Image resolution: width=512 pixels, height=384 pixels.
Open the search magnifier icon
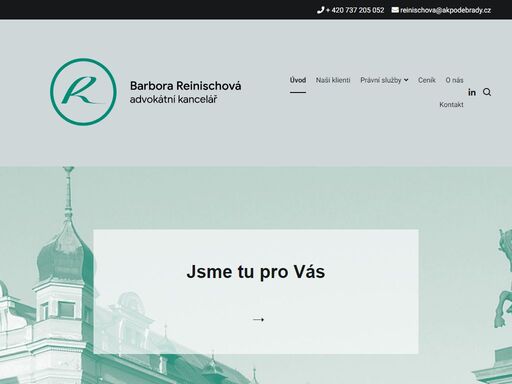(487, 92)
